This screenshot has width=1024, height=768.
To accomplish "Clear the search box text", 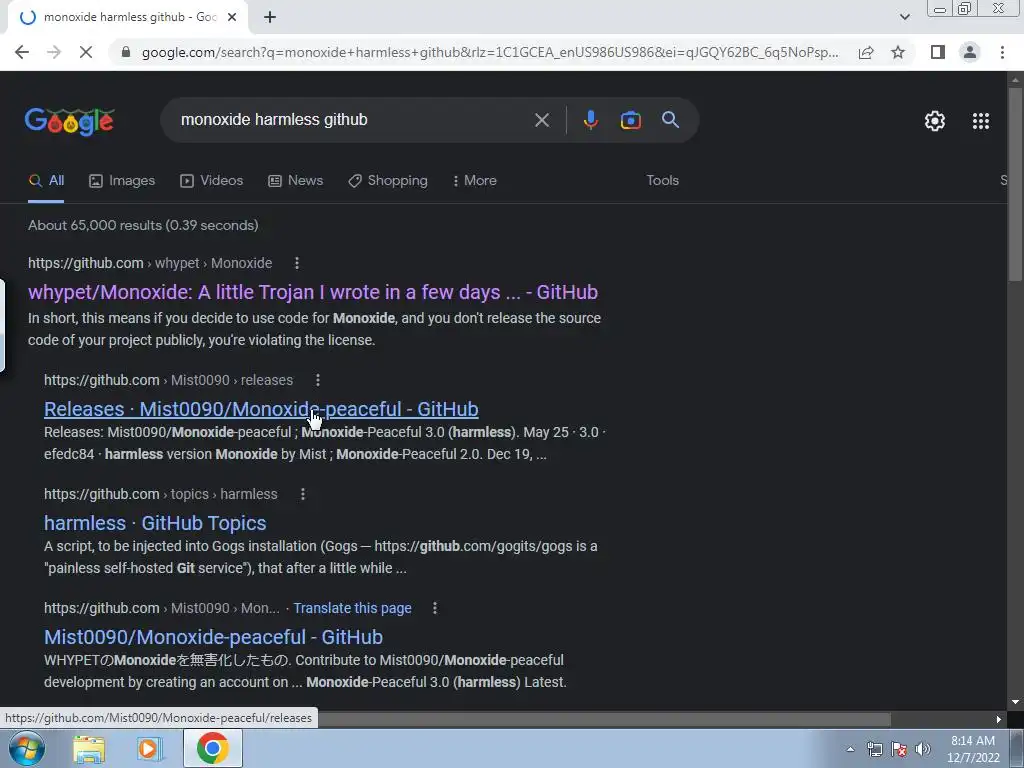I will [541, 120].
